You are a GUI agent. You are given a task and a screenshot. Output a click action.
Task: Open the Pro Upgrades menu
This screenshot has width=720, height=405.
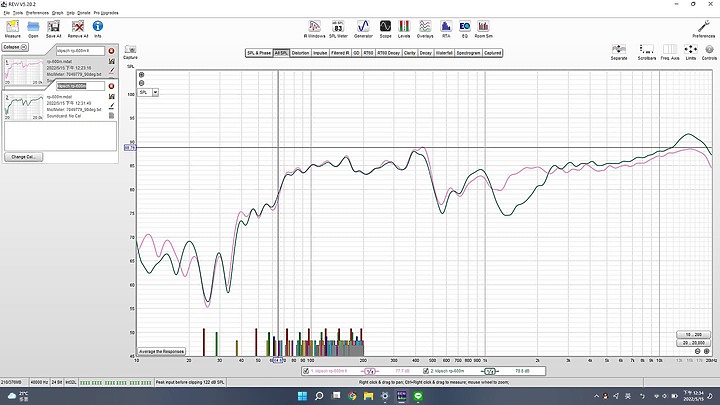pos(106,13)
